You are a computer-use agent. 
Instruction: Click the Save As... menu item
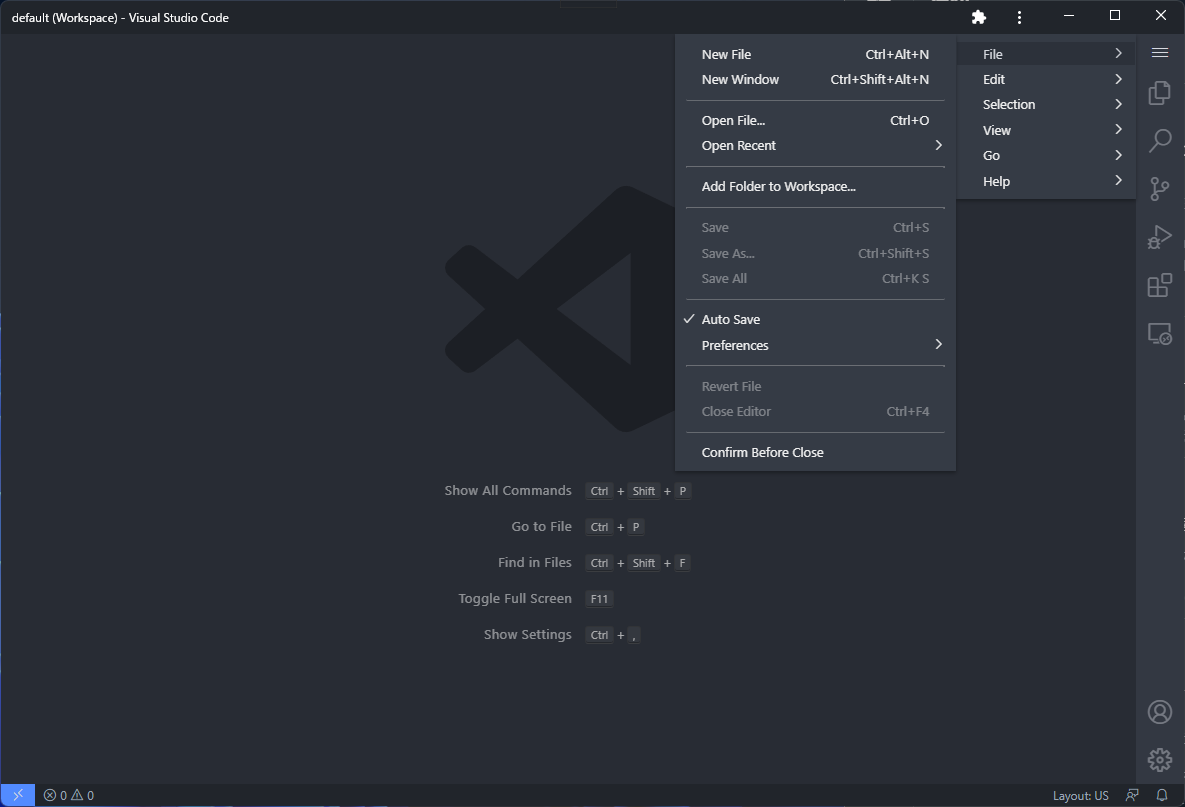(815, 253)
